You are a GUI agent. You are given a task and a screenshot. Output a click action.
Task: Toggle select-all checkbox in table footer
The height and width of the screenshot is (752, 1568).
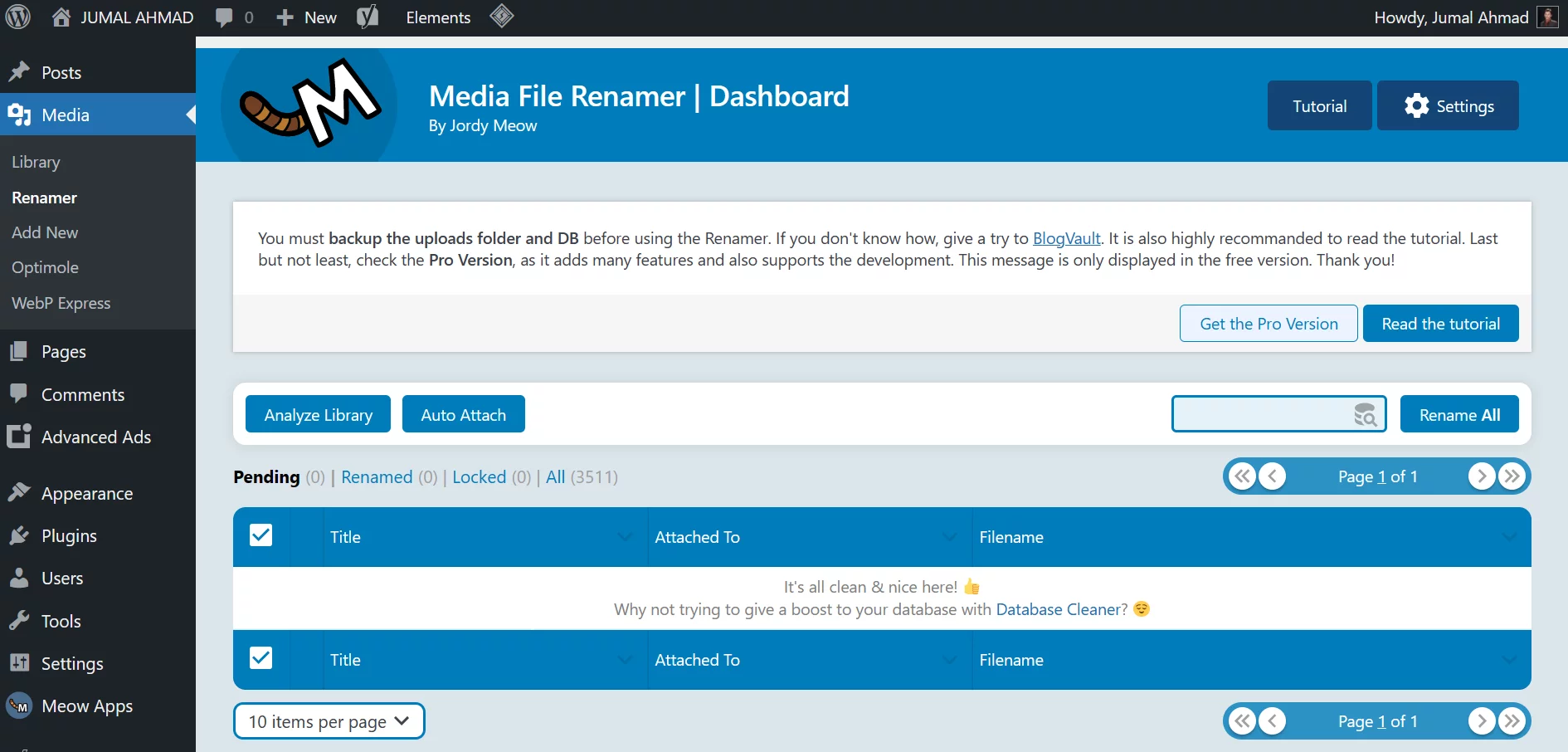261,658
